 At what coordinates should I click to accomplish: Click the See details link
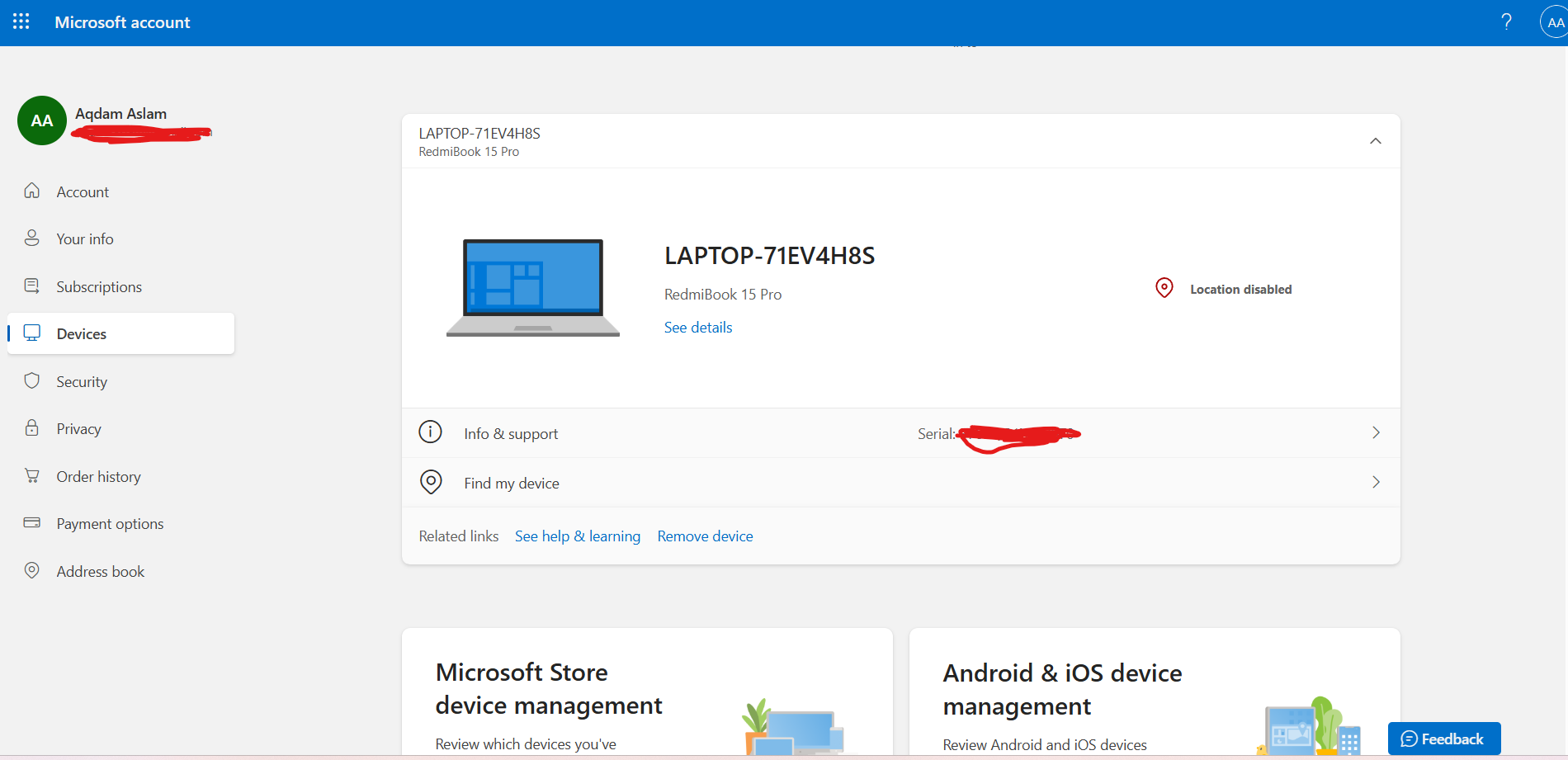tap(698, 328)
